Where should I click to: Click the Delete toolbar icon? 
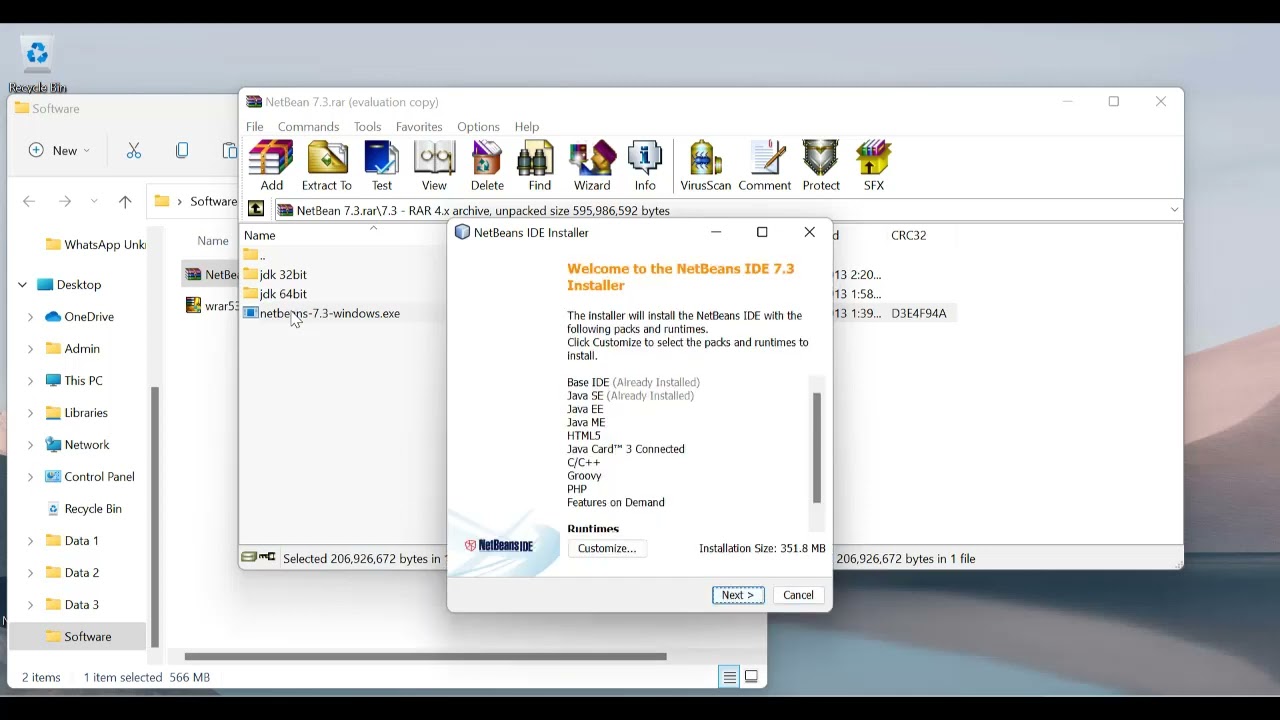(x=487, y=166)
